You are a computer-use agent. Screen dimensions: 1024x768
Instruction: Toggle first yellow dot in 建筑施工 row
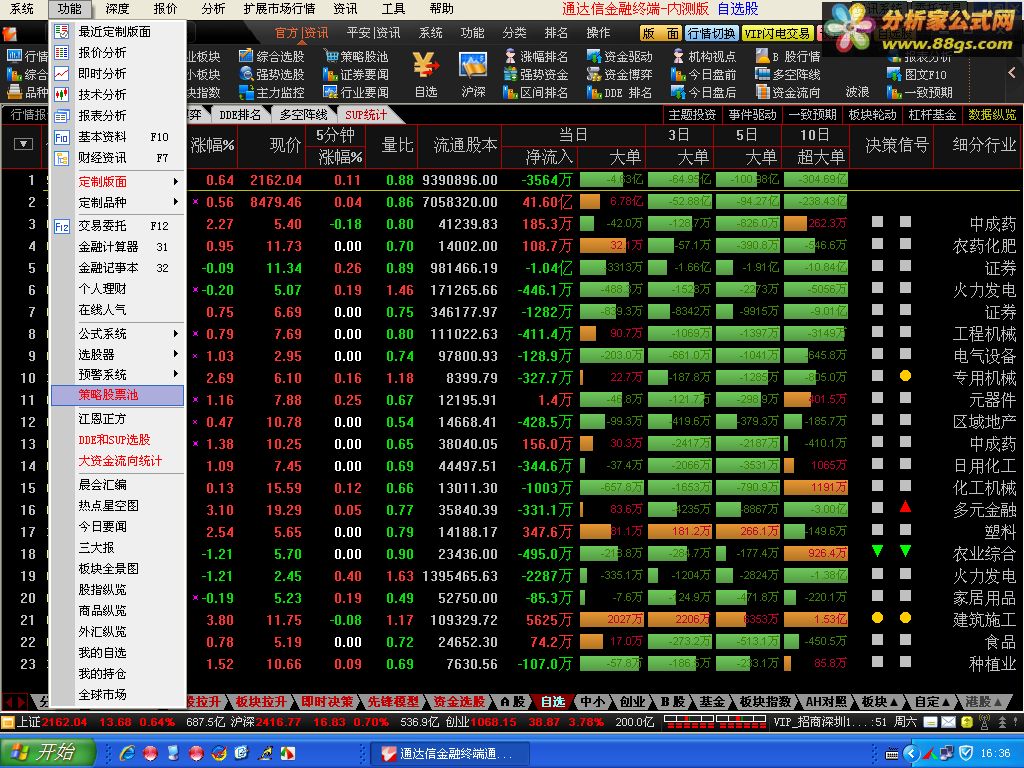coord(878,618)
